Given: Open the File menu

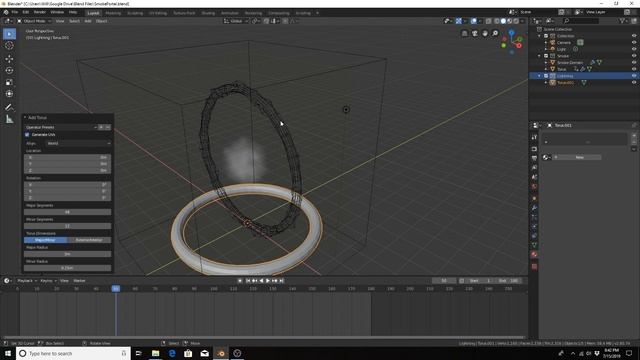Looking at the screenshot, I should point(15,13).
